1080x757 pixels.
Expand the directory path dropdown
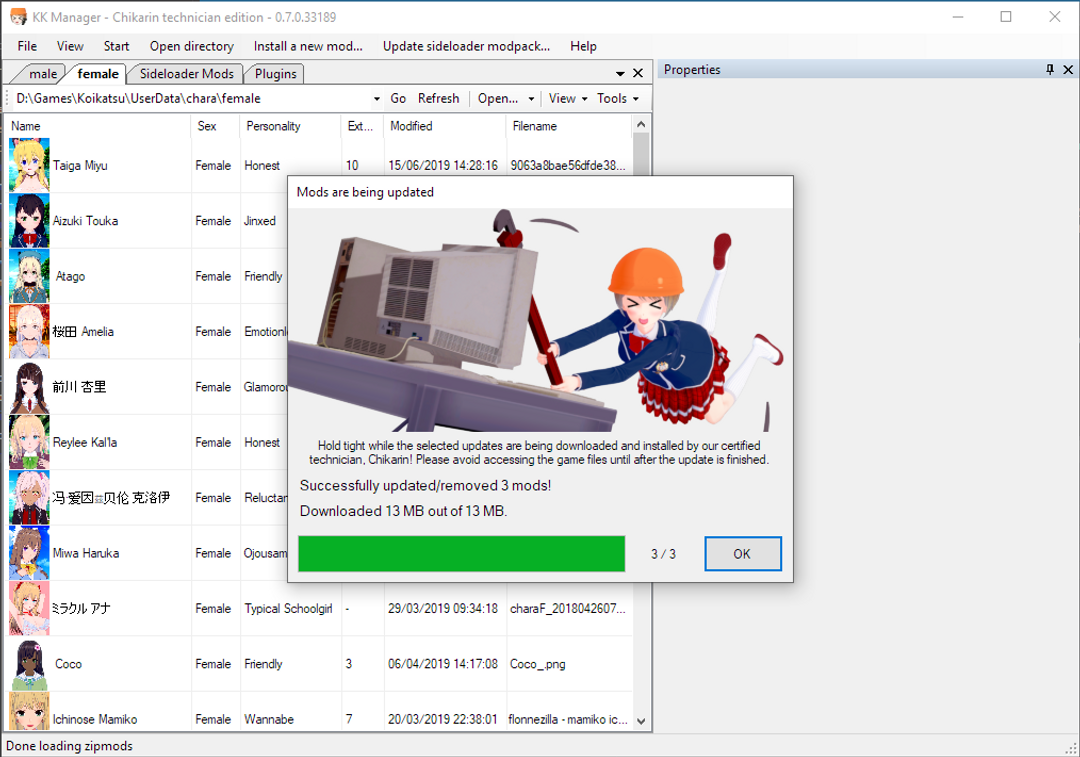point(377,99)
